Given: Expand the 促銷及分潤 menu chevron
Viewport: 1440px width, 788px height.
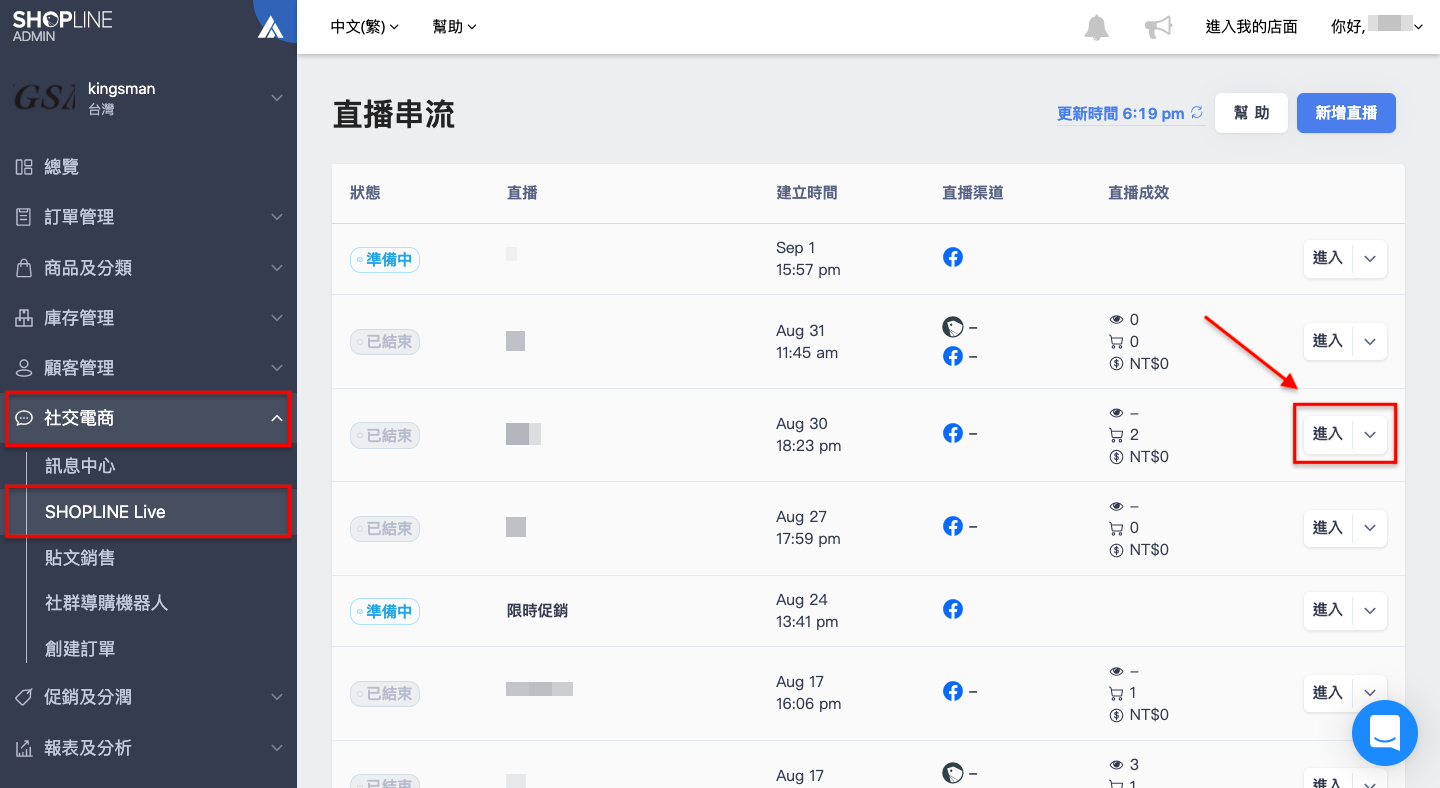Looking at the screenshot, I should pyautogui.click(x=277, y=697).
